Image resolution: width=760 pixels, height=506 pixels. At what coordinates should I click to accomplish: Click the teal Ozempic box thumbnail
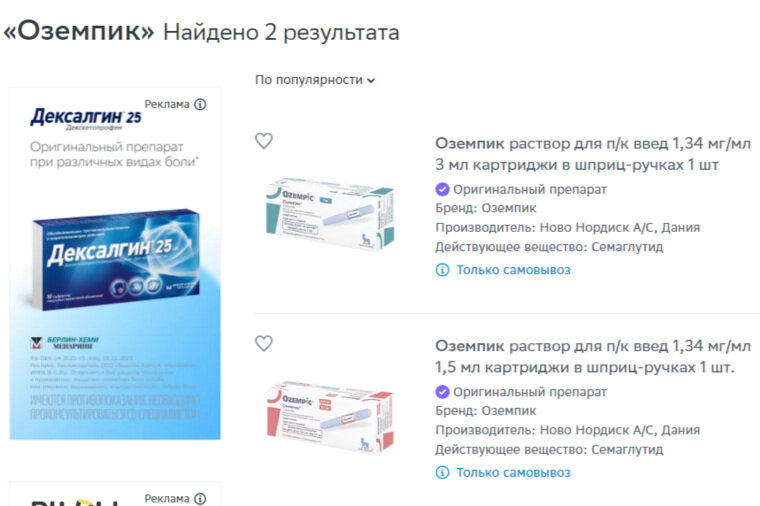pyautogui.click(x=330, y=213)
